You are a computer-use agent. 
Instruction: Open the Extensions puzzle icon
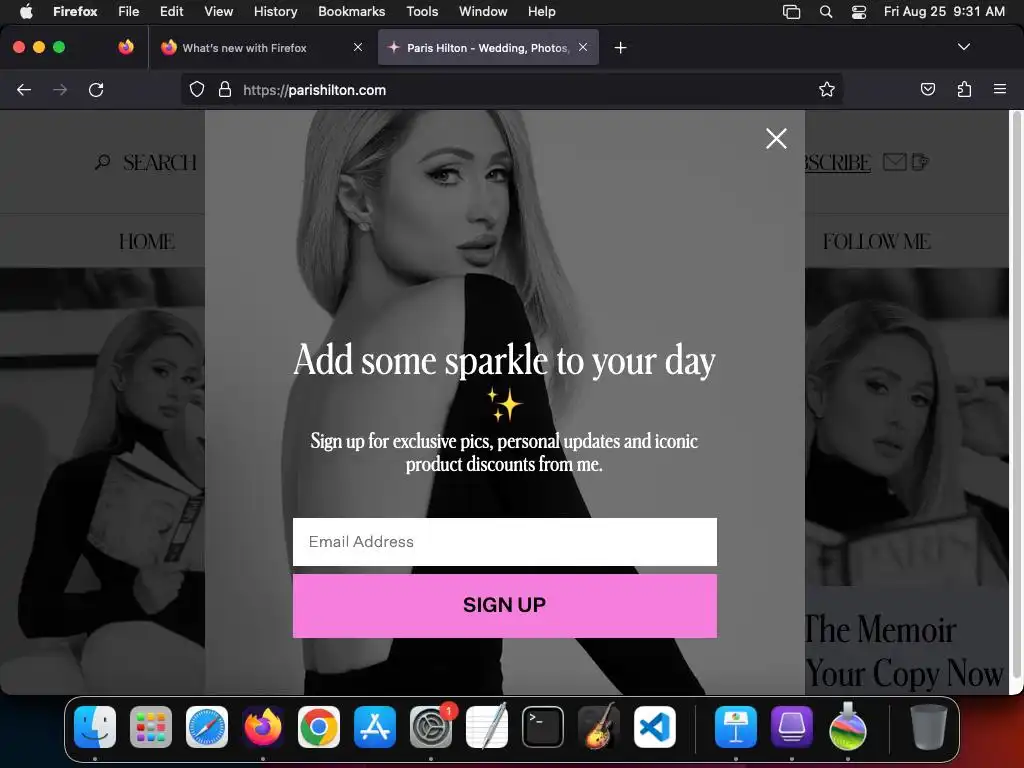964,89
